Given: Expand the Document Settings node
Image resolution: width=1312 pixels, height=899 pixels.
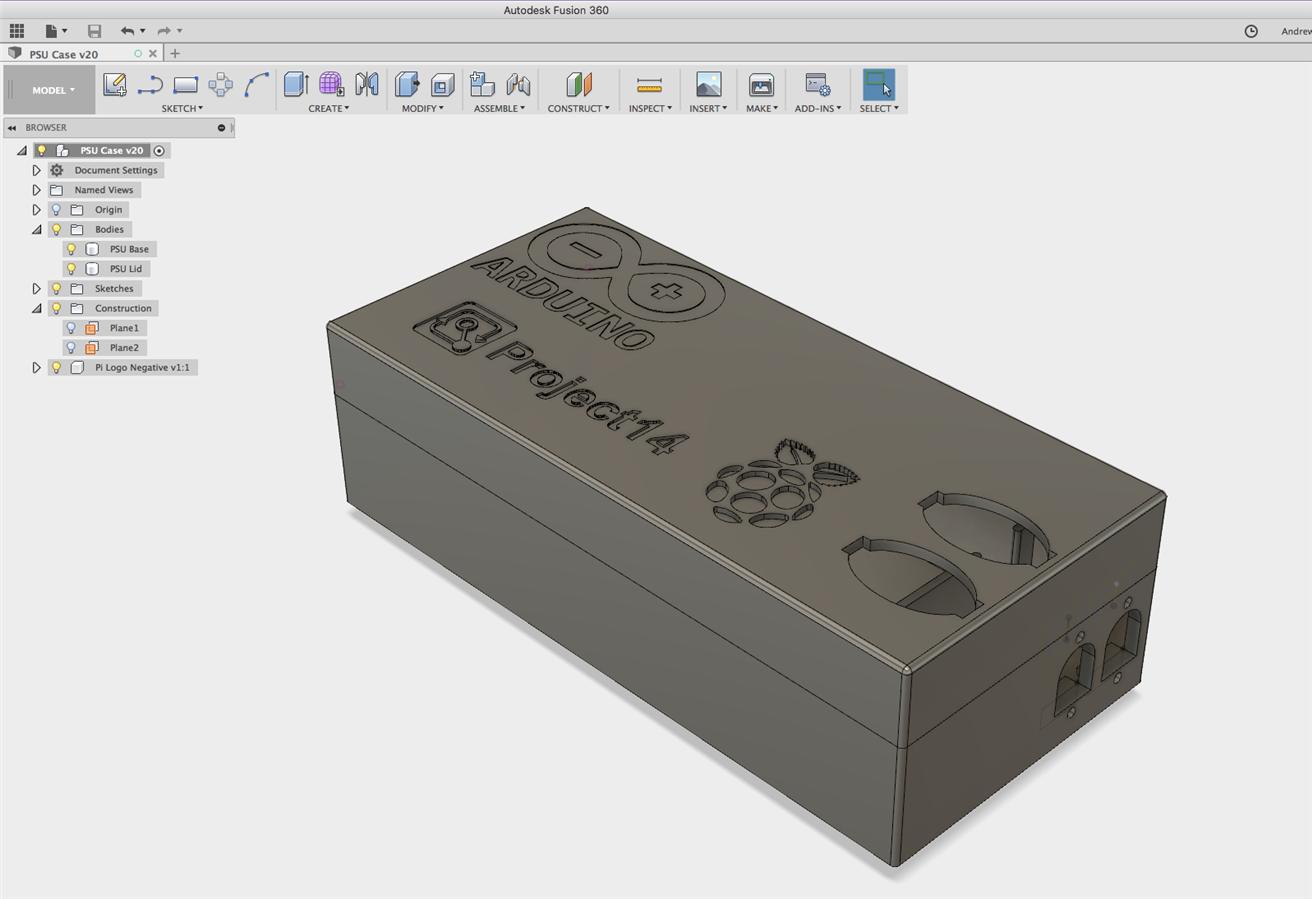Looking at the screenshot, I should pyautogui.click(x=36, y=171).
